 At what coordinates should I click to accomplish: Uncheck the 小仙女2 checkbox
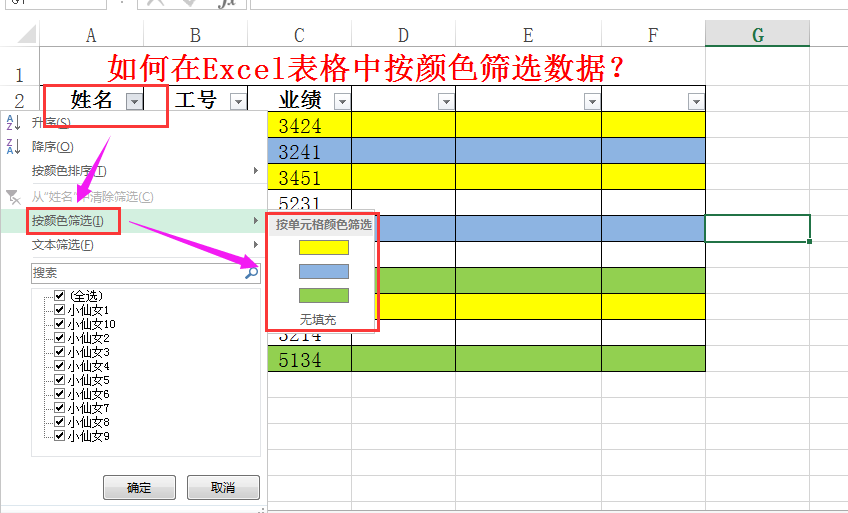point(60,338)
